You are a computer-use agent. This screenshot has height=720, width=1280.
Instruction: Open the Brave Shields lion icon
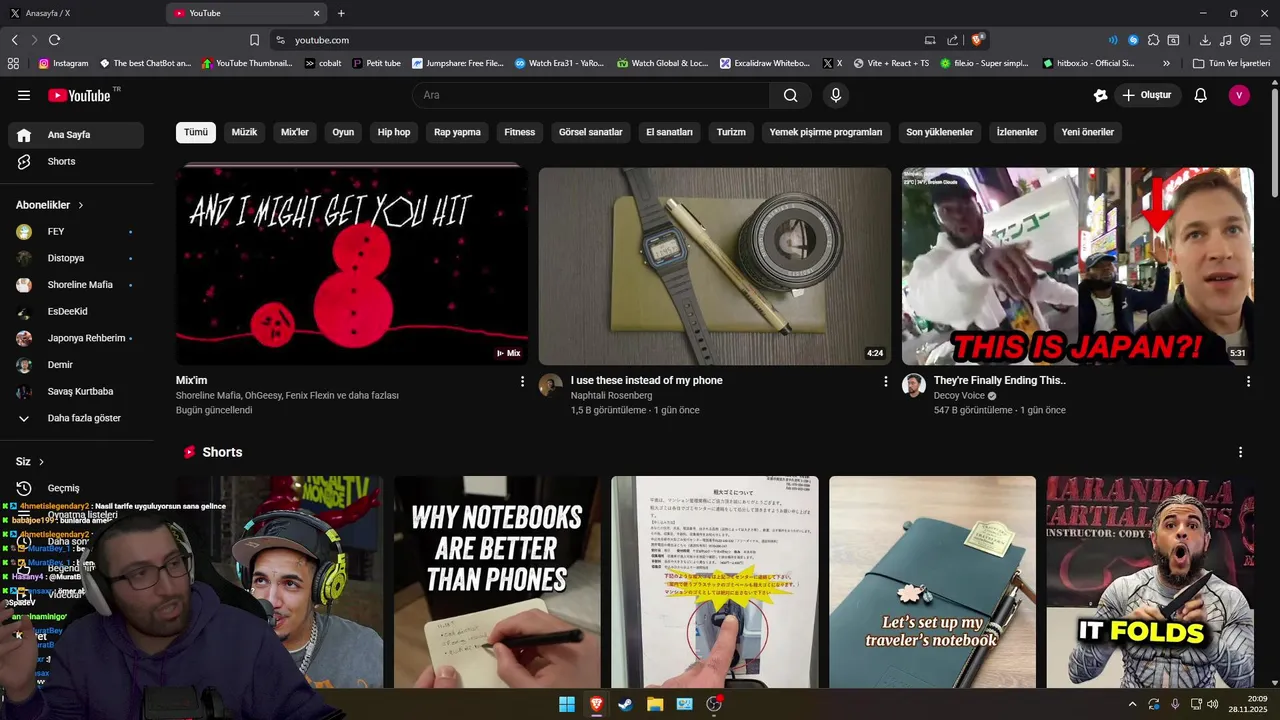(978, 40)
